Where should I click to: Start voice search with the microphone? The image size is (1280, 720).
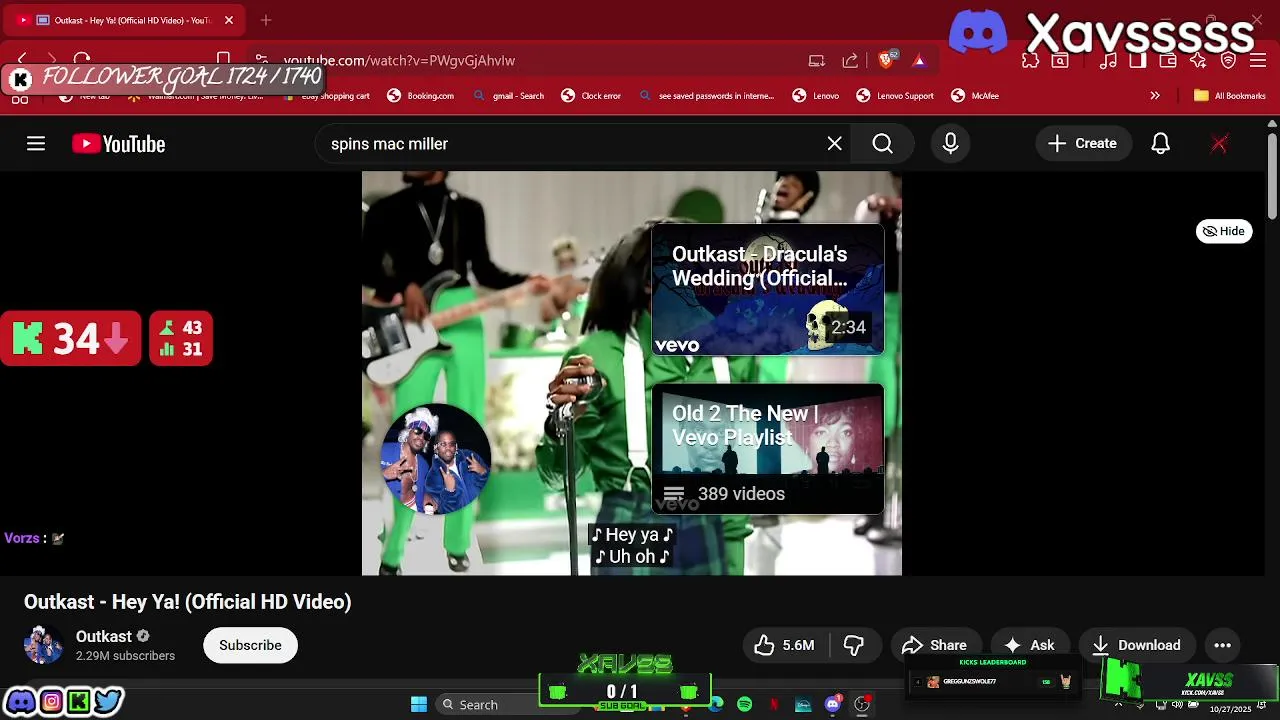coord(950,144)
